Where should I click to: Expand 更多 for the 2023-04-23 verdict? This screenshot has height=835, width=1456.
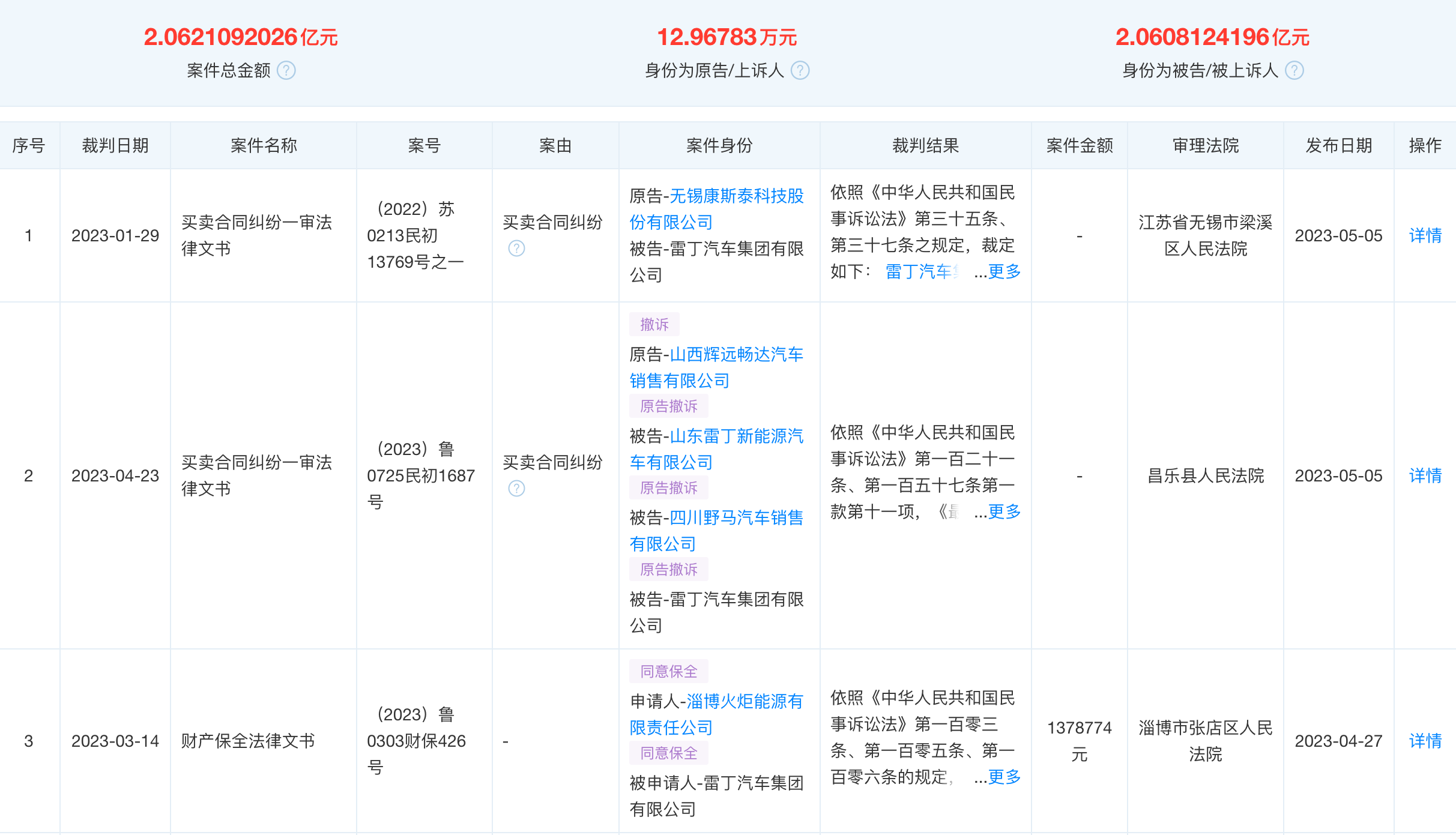tap(1004, 511)
